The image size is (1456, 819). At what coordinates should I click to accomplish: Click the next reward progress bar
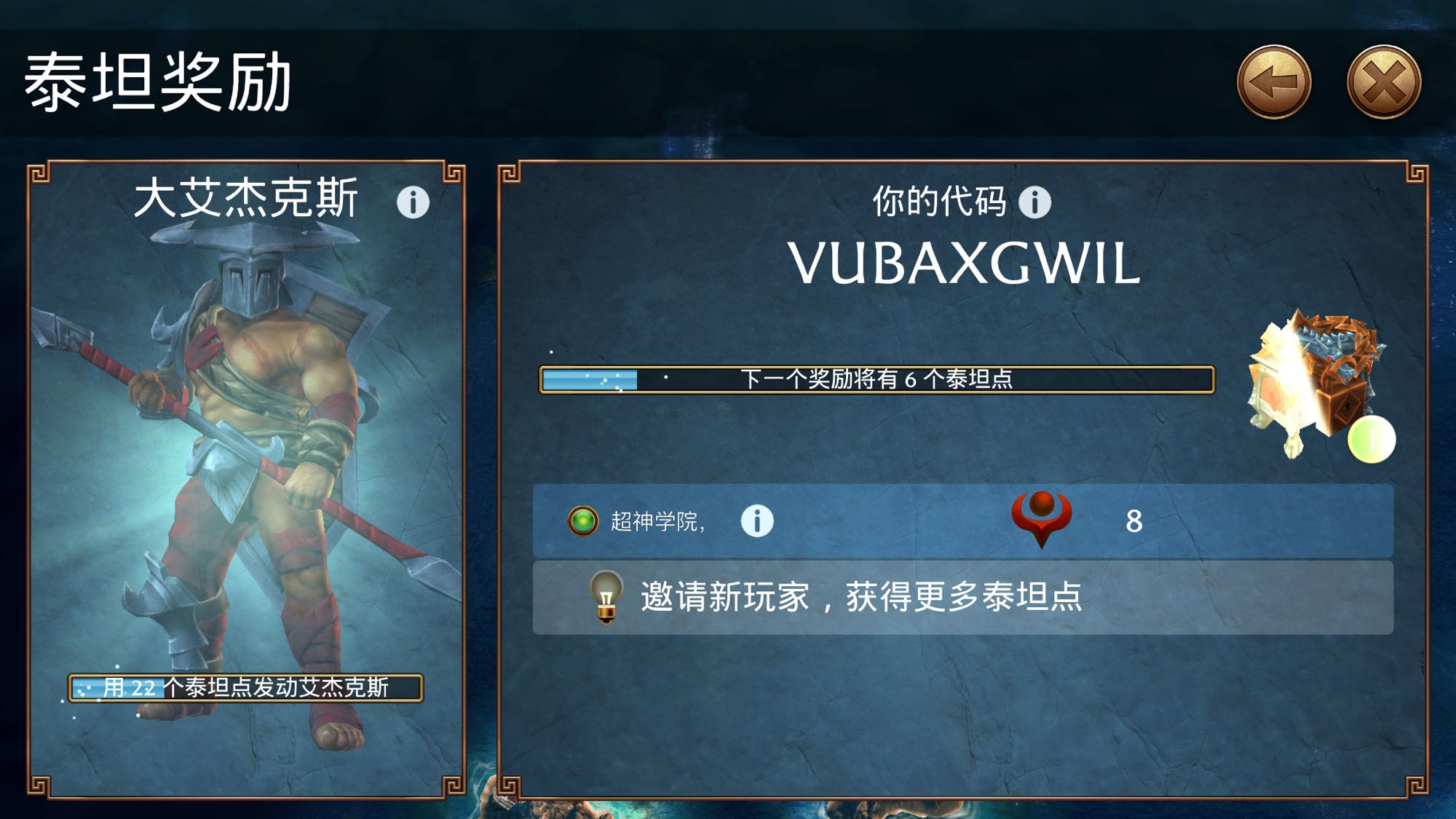click(877, 379)
